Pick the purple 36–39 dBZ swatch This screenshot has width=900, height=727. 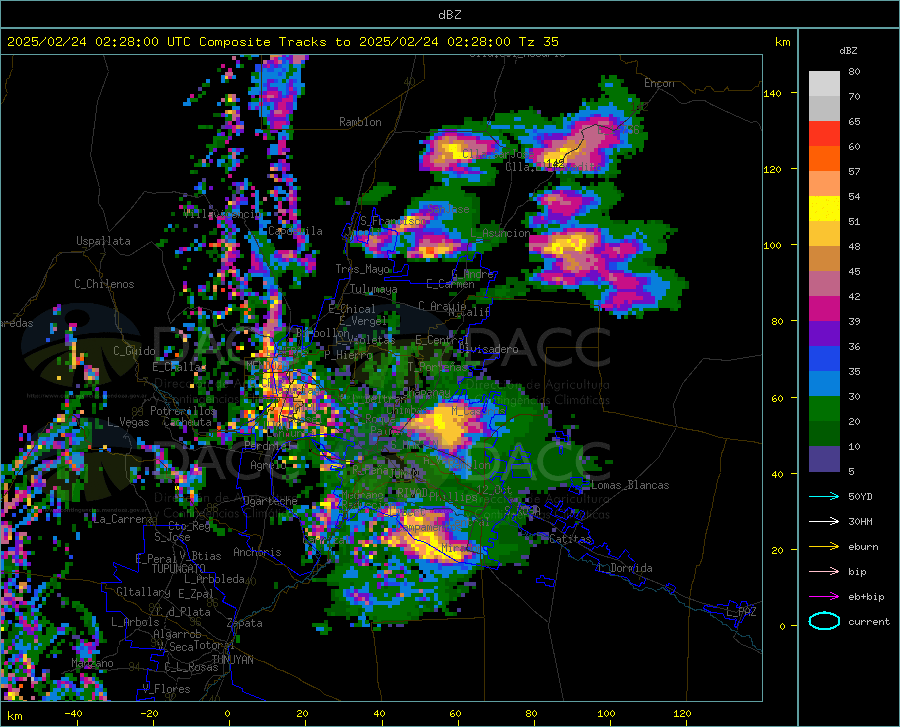(x=824, y=334)
